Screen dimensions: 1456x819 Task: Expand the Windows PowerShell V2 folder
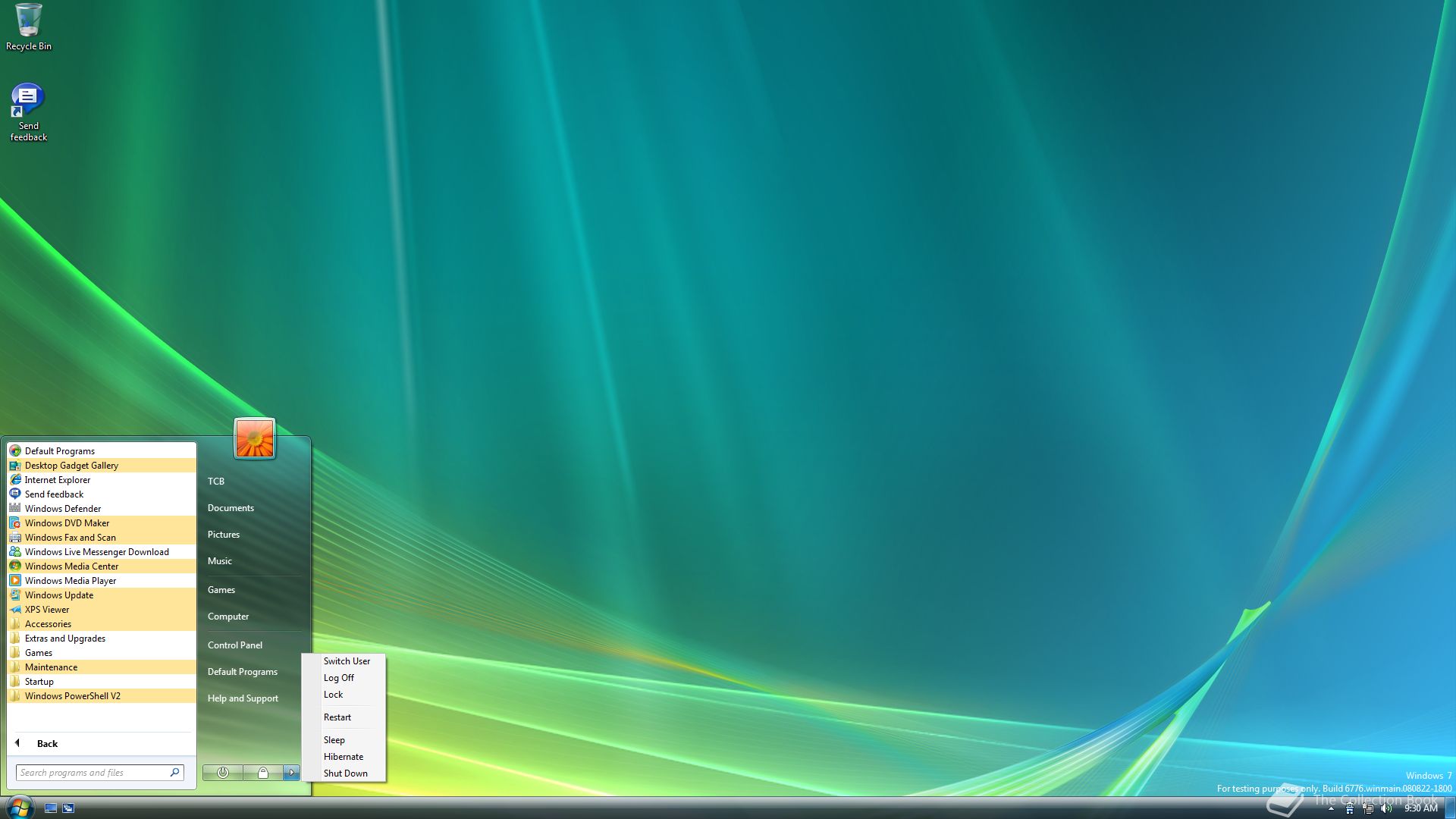coord(102,696)
